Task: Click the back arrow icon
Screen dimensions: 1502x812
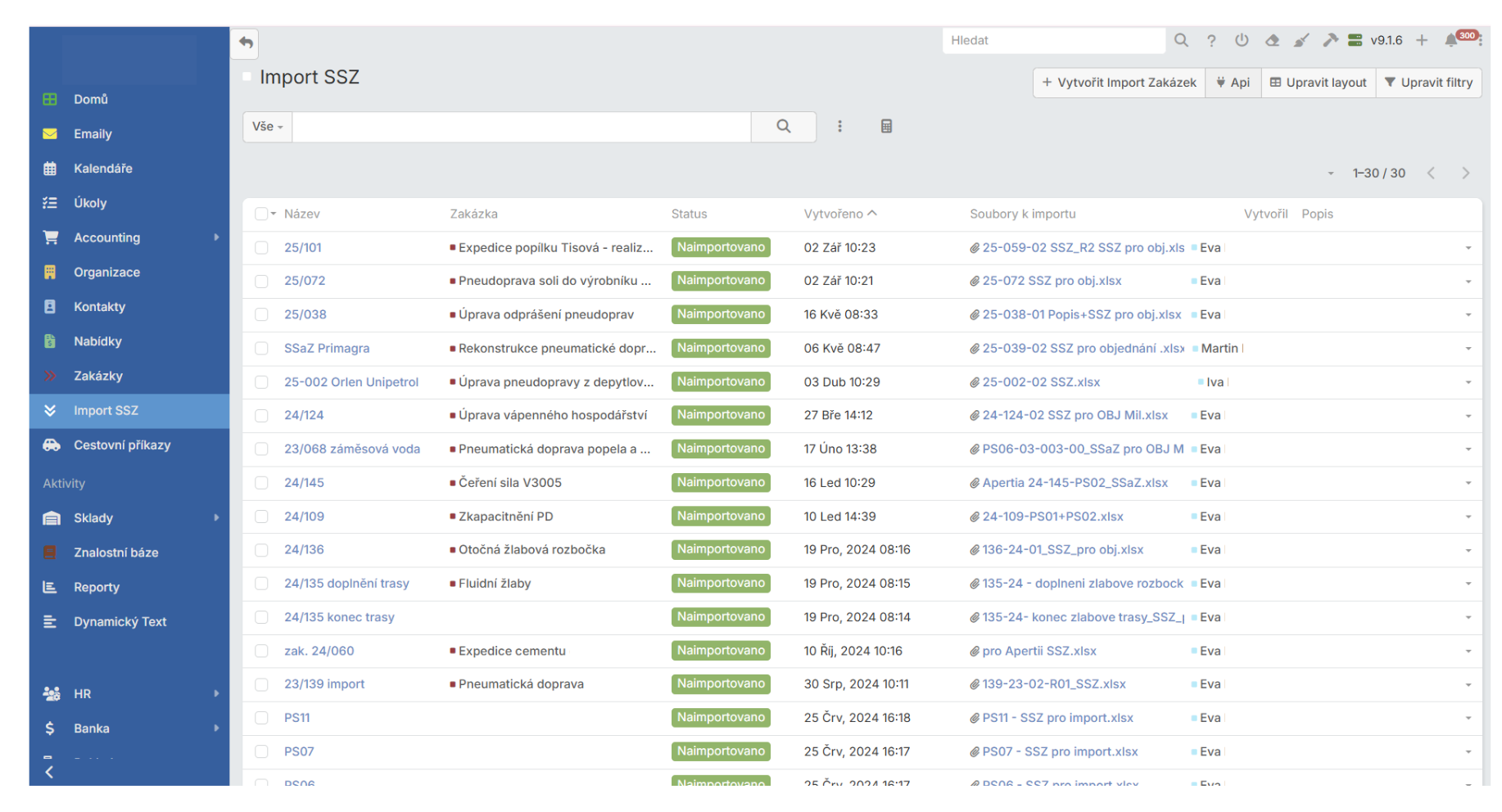Action: click(x=246, y=43)
